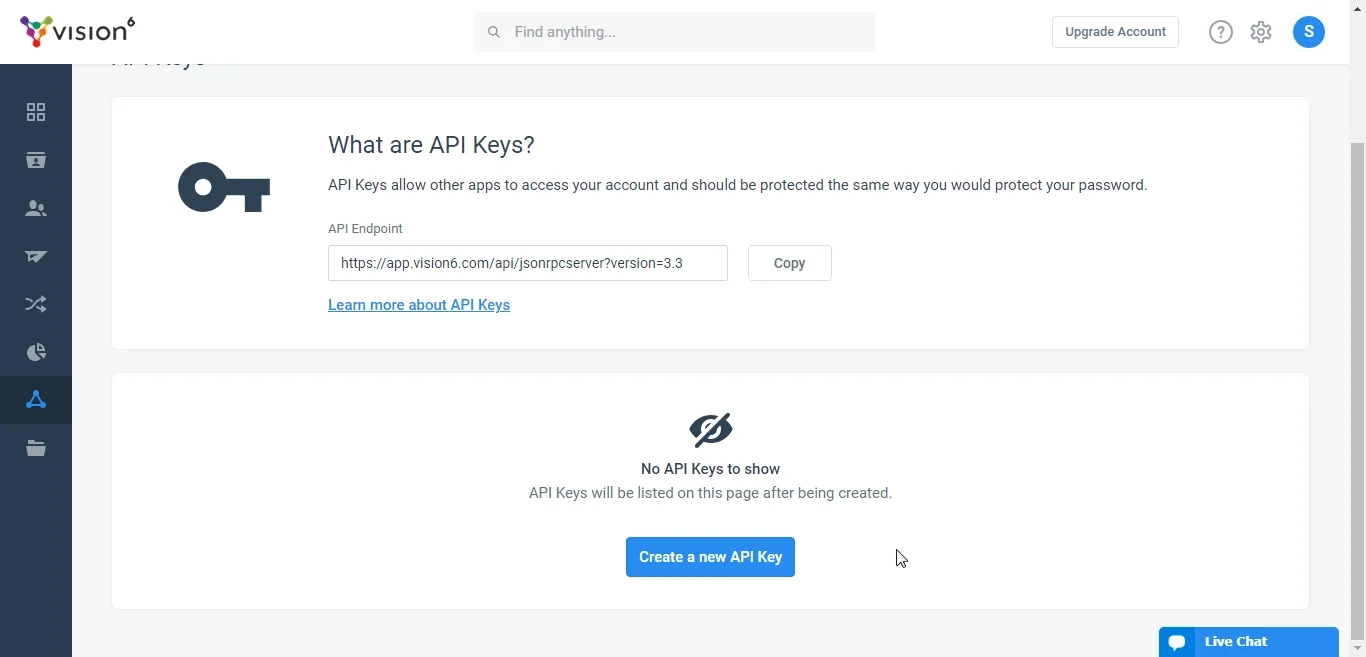Select the active integrations triangle icon
The height and width of the screenshot is (657, 1366).
coord(36,400)
